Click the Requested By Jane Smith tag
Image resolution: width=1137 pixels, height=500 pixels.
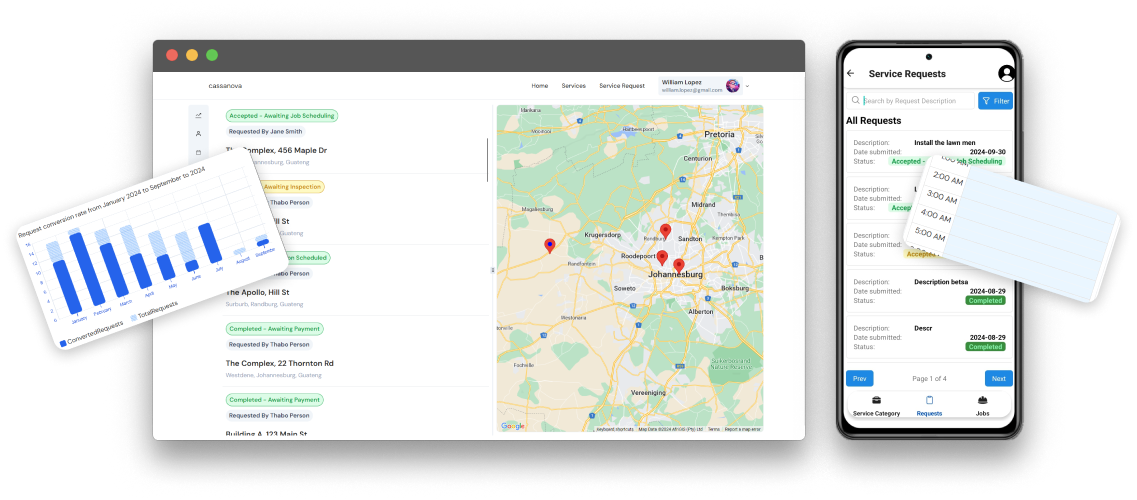(265, 132)
